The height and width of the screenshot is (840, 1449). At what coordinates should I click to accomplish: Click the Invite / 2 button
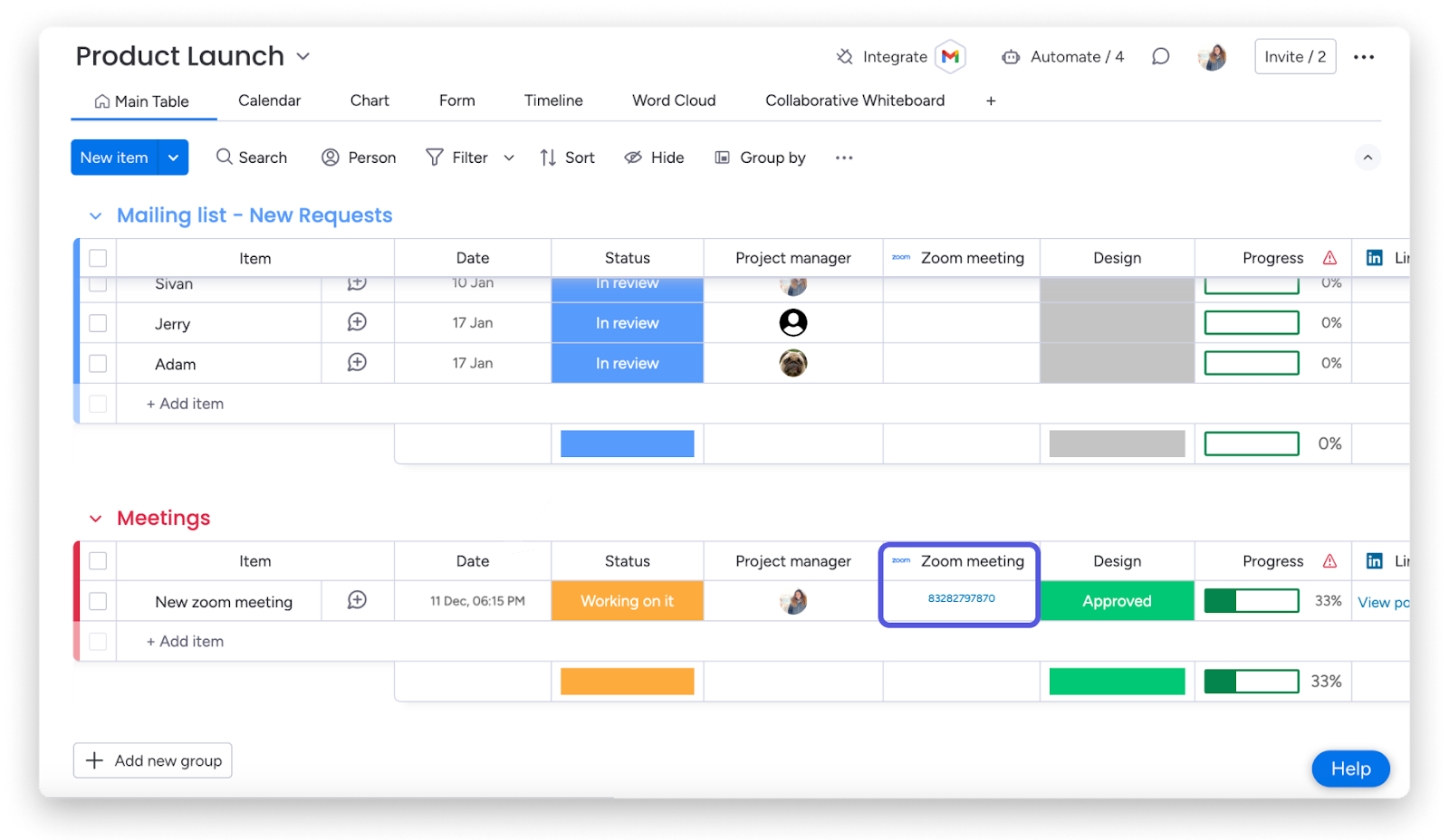tap(1294, 56)
